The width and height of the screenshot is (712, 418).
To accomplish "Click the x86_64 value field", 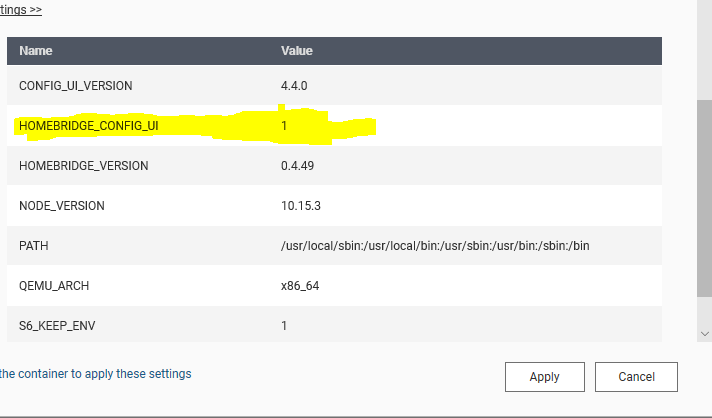I will [x=300, y=286].
